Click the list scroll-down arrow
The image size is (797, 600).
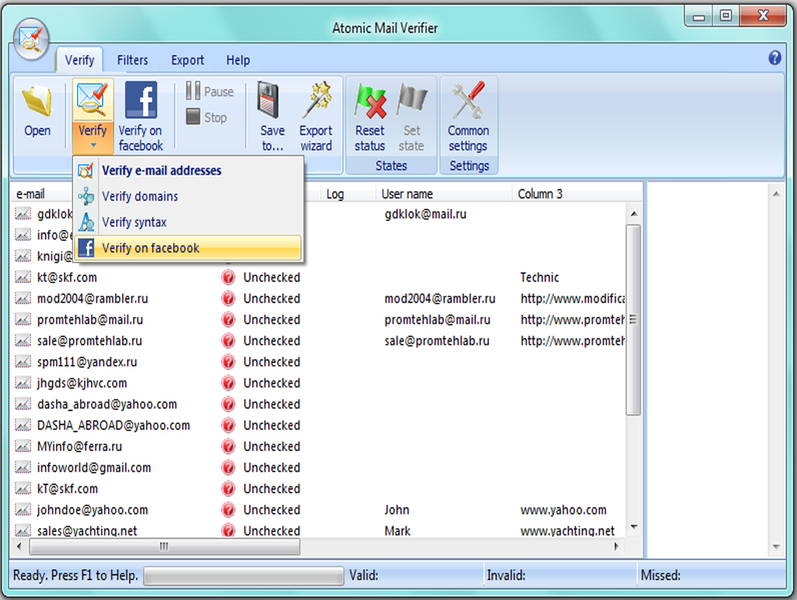633,527
